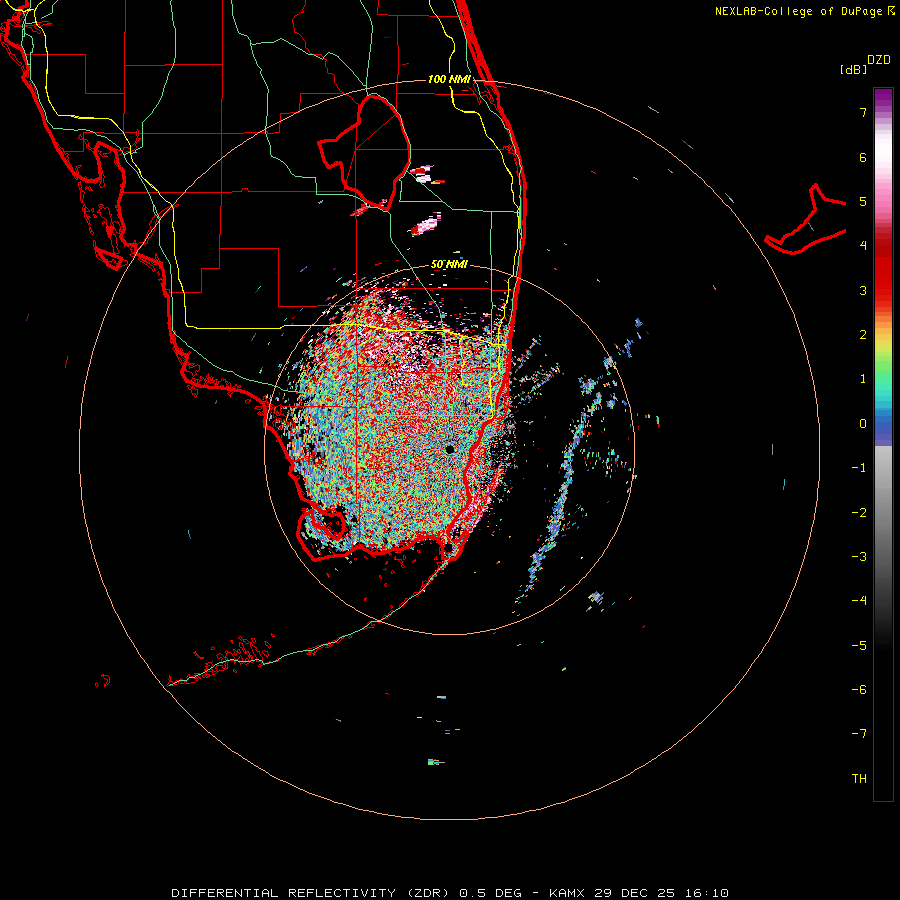Screen dimensions: 900x900
Task: Click the 2 value on the color scale
Action: (863, 335)
